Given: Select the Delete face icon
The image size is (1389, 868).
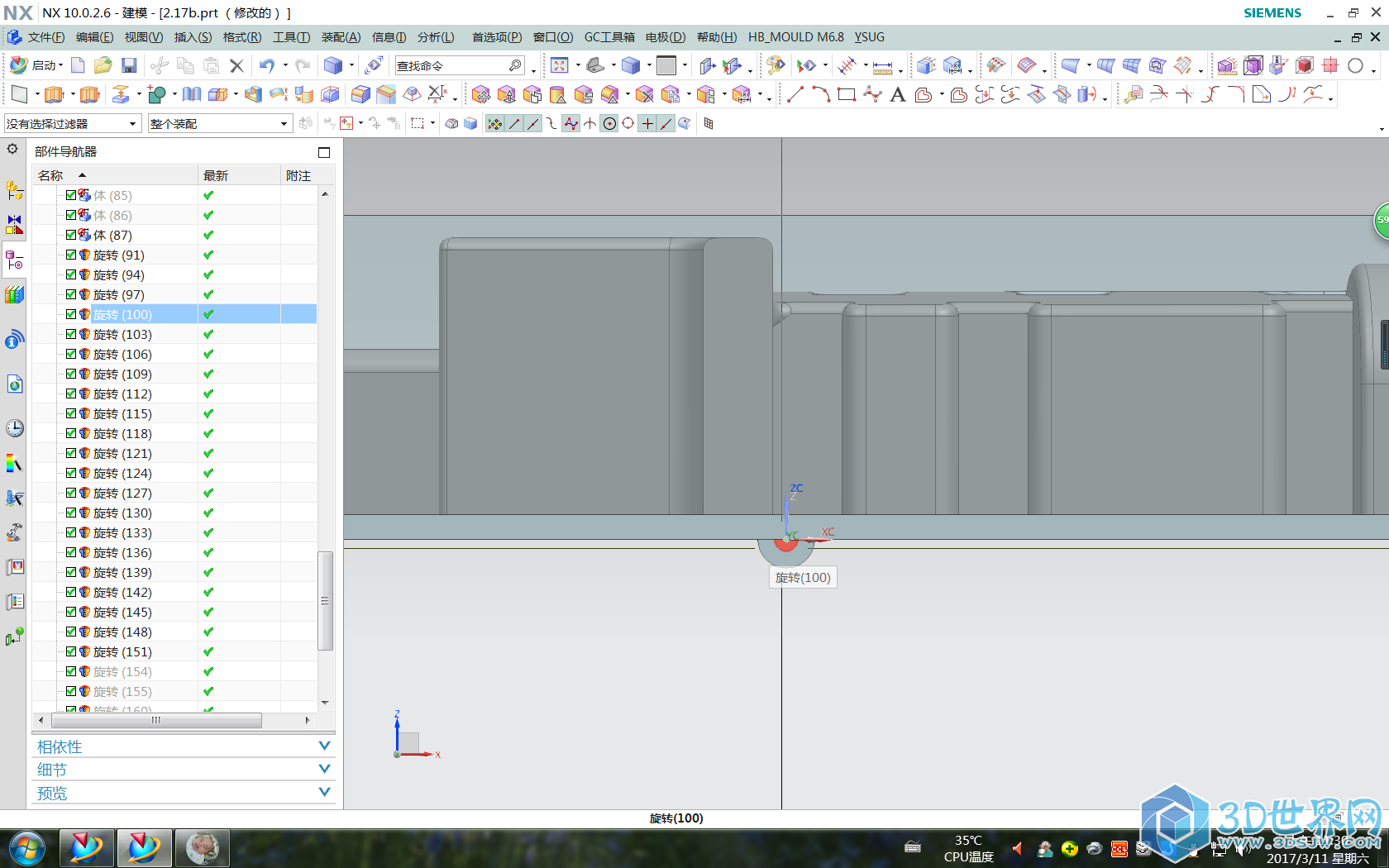Looking at the screenshot, I should (645, 94).
